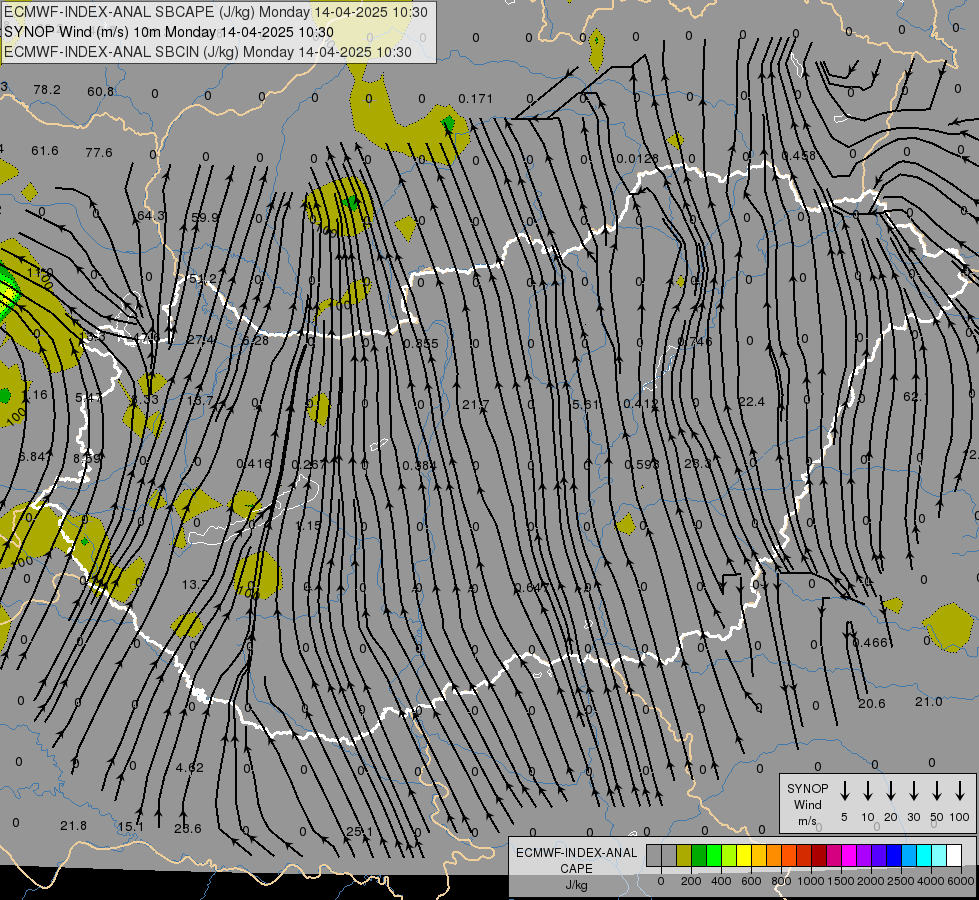This screenshot has width=979, height=900.
Task: Click the 0.746 value on the map
Action: (695, 342)
